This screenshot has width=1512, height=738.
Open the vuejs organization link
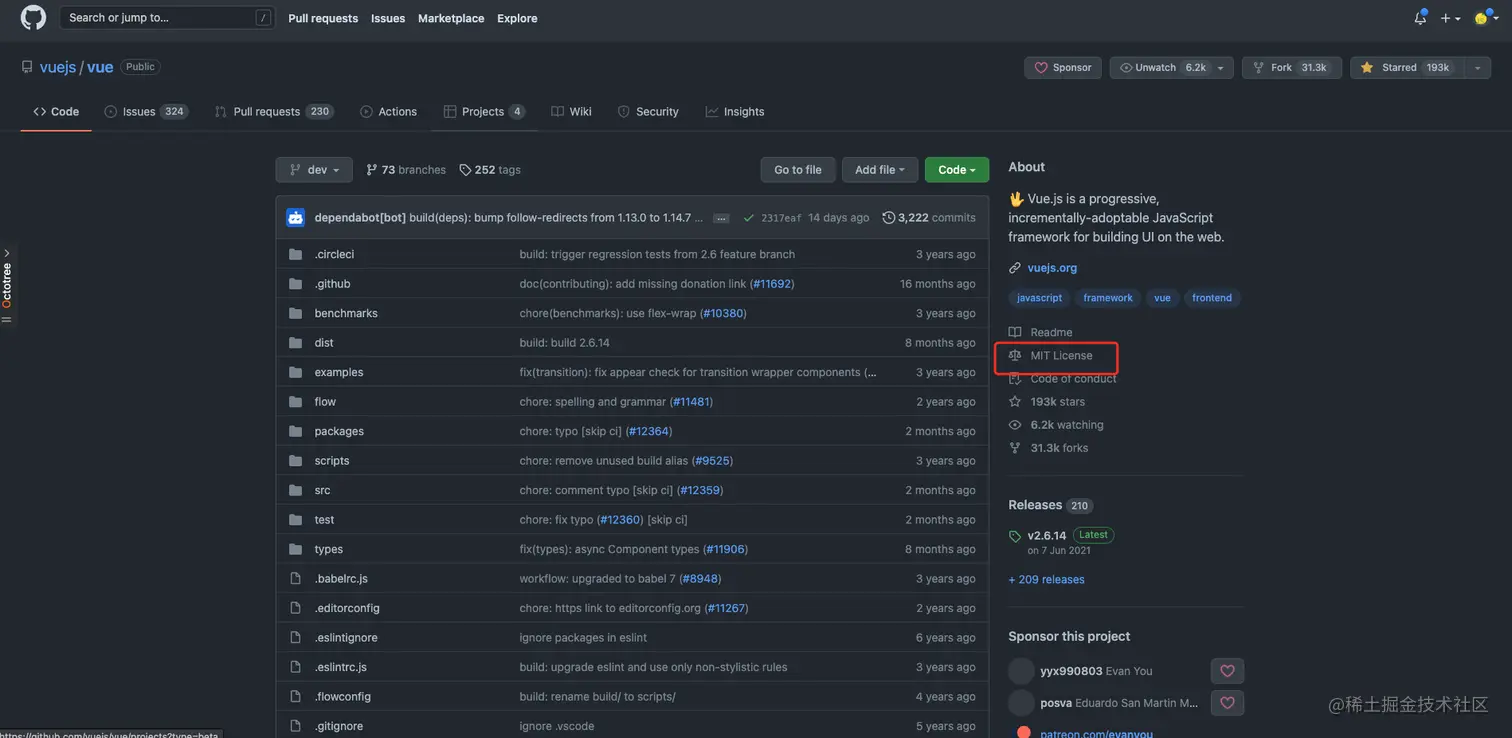(58, 67)
